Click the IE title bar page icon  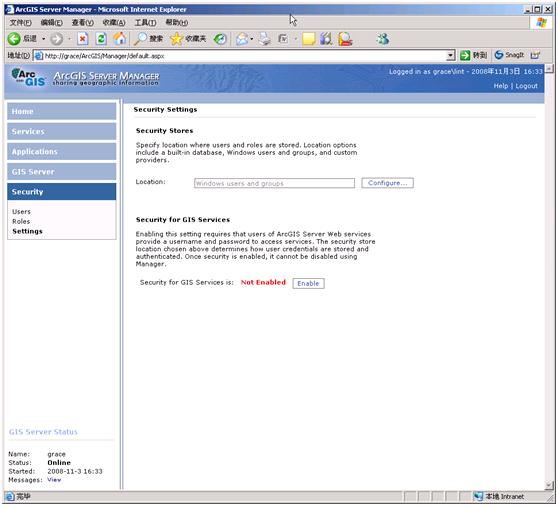[x=10, y=9]
